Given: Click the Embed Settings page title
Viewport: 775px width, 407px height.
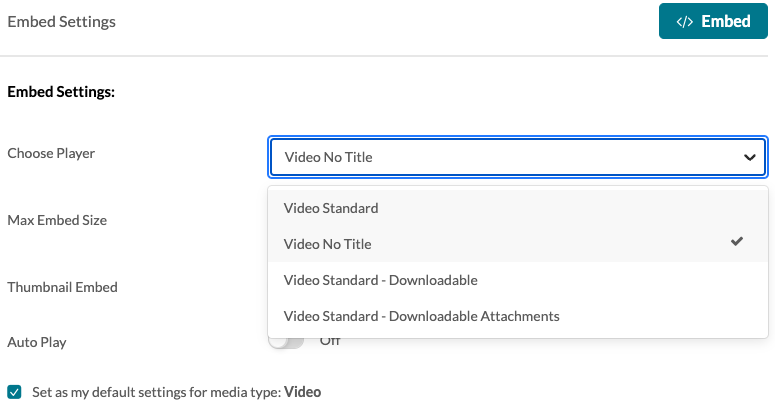Looking at the screenshot, I should 61,22.
